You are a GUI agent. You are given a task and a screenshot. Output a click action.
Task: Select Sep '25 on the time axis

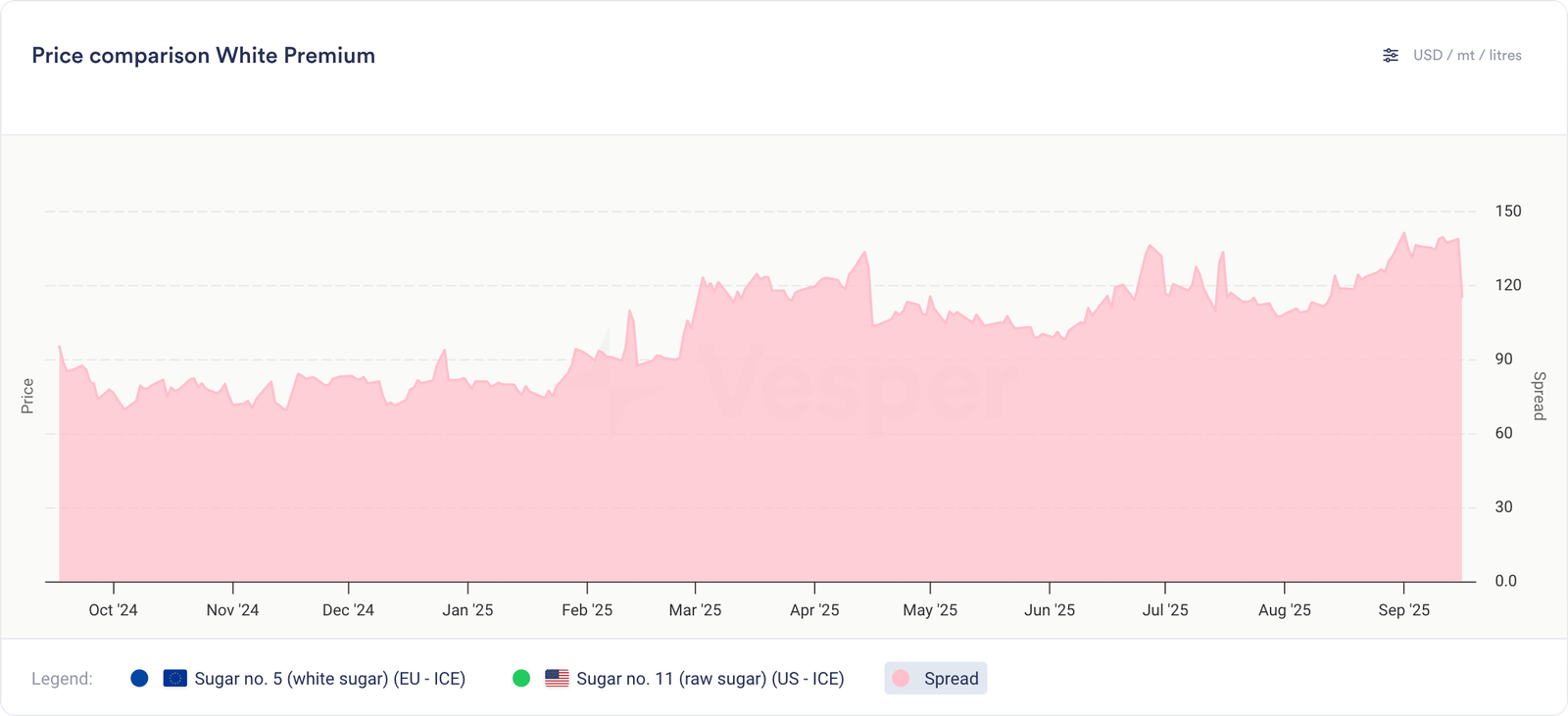(x=1403, y=610)
